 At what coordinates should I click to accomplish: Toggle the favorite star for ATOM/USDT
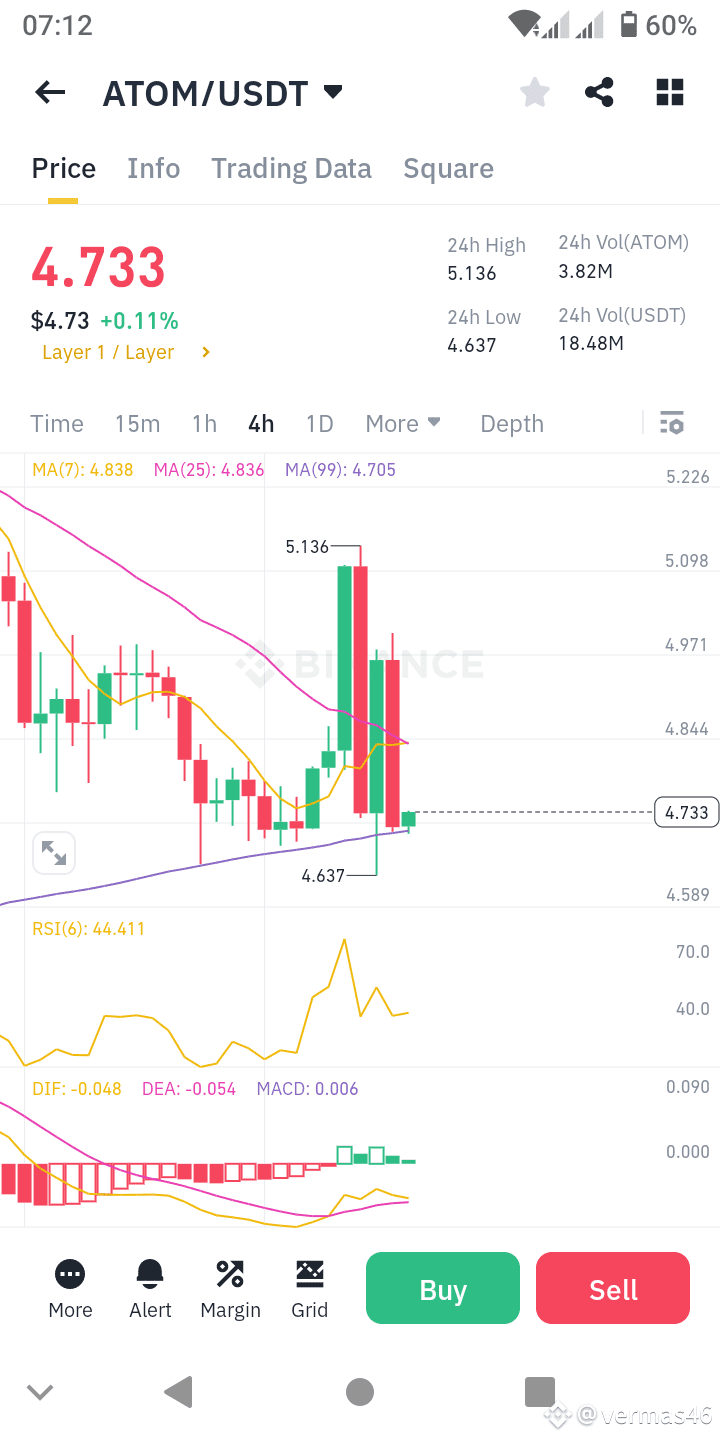[534, 92]
